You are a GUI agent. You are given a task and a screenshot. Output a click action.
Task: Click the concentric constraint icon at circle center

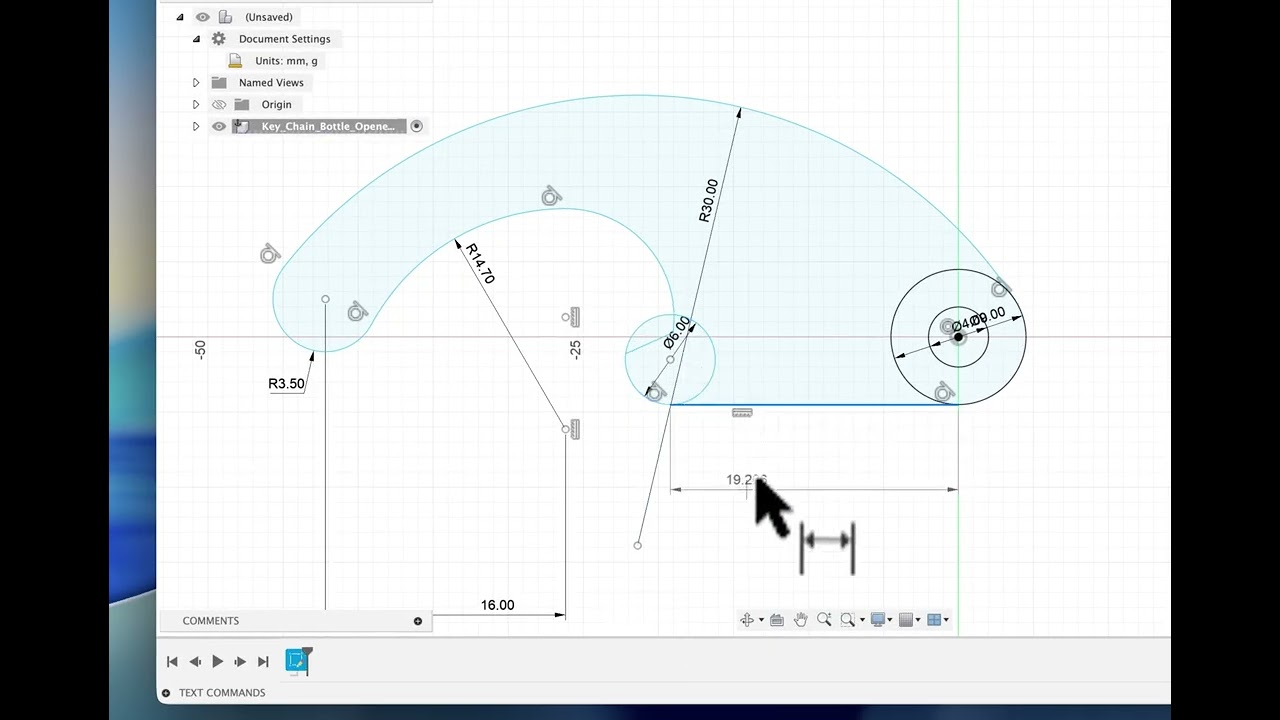948,326
